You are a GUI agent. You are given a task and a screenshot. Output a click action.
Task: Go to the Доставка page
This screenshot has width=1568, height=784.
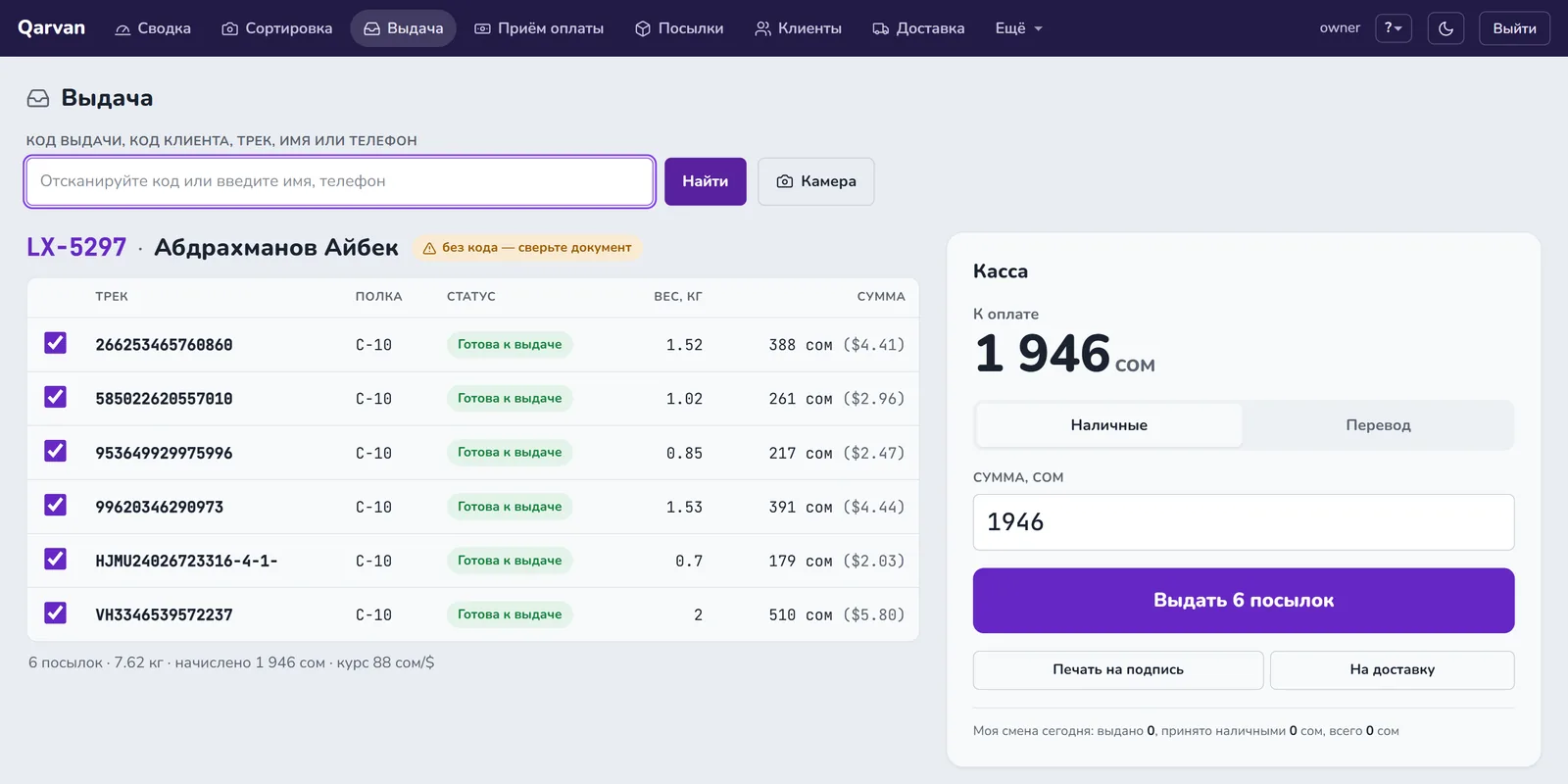click(918, 28)
